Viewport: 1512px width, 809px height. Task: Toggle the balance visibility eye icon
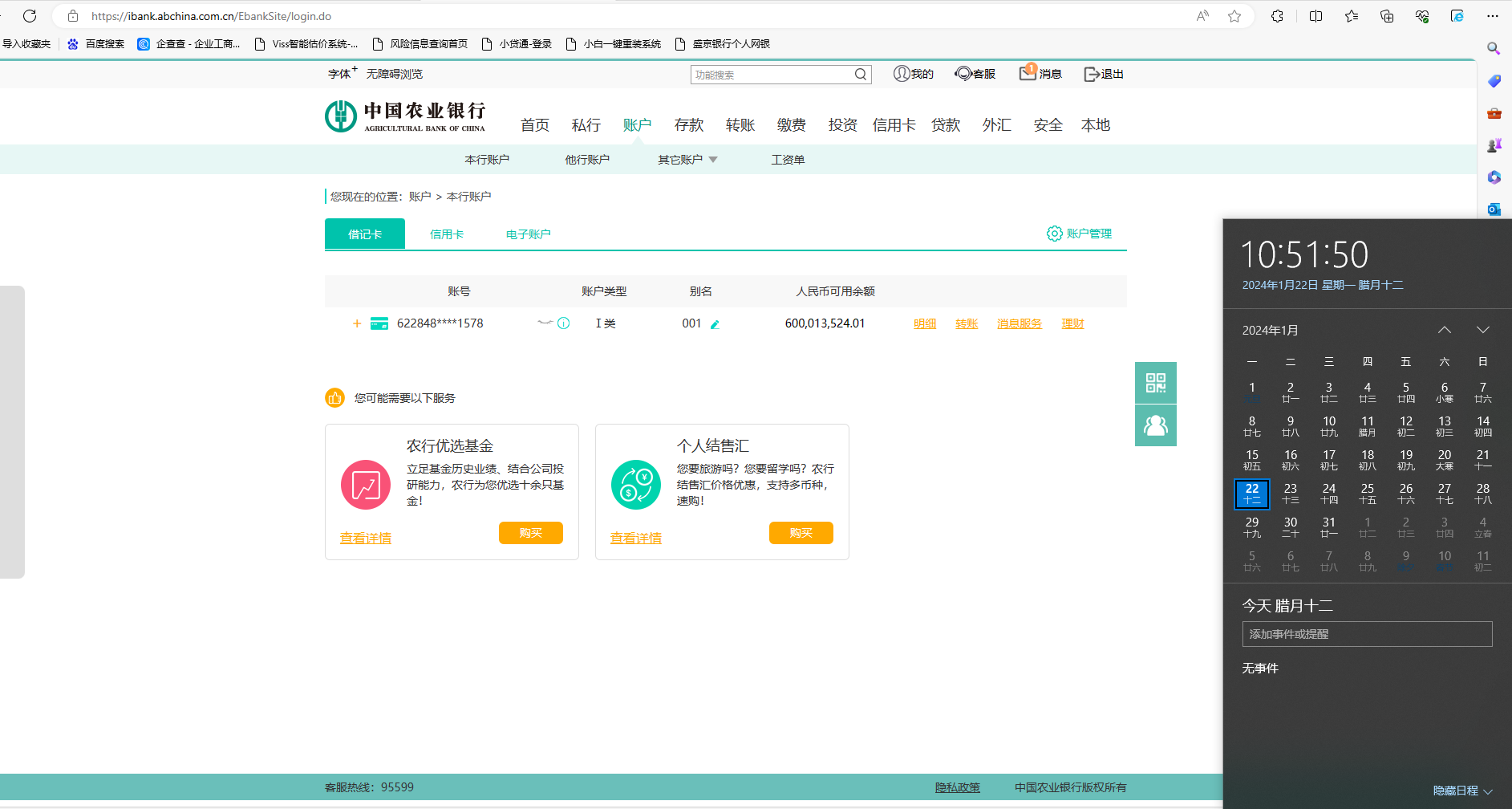(545, 323)
